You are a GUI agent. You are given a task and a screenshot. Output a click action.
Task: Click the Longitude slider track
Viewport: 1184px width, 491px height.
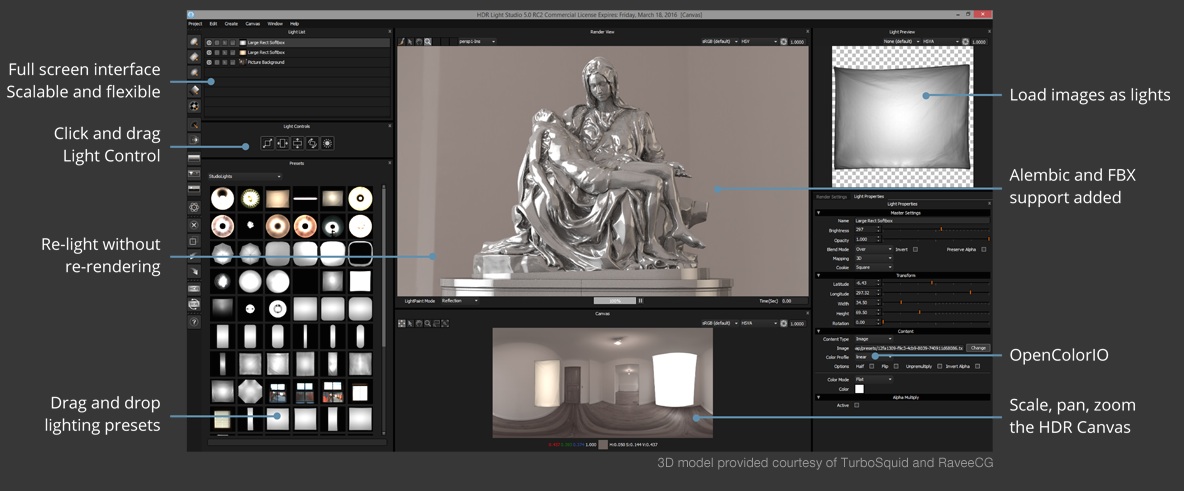[x=936, y=293]
